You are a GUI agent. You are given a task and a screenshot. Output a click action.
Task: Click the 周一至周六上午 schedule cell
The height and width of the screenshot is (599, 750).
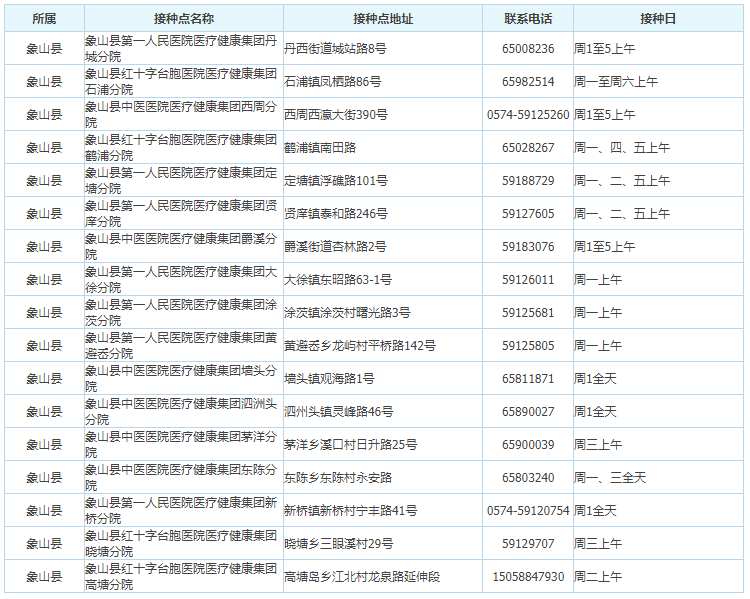[616, 82]
